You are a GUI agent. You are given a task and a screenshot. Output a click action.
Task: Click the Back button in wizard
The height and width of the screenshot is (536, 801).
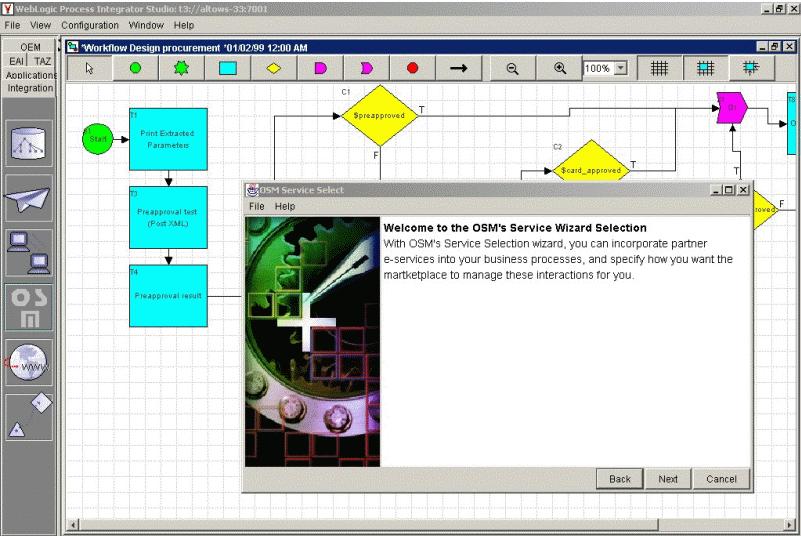620,479
